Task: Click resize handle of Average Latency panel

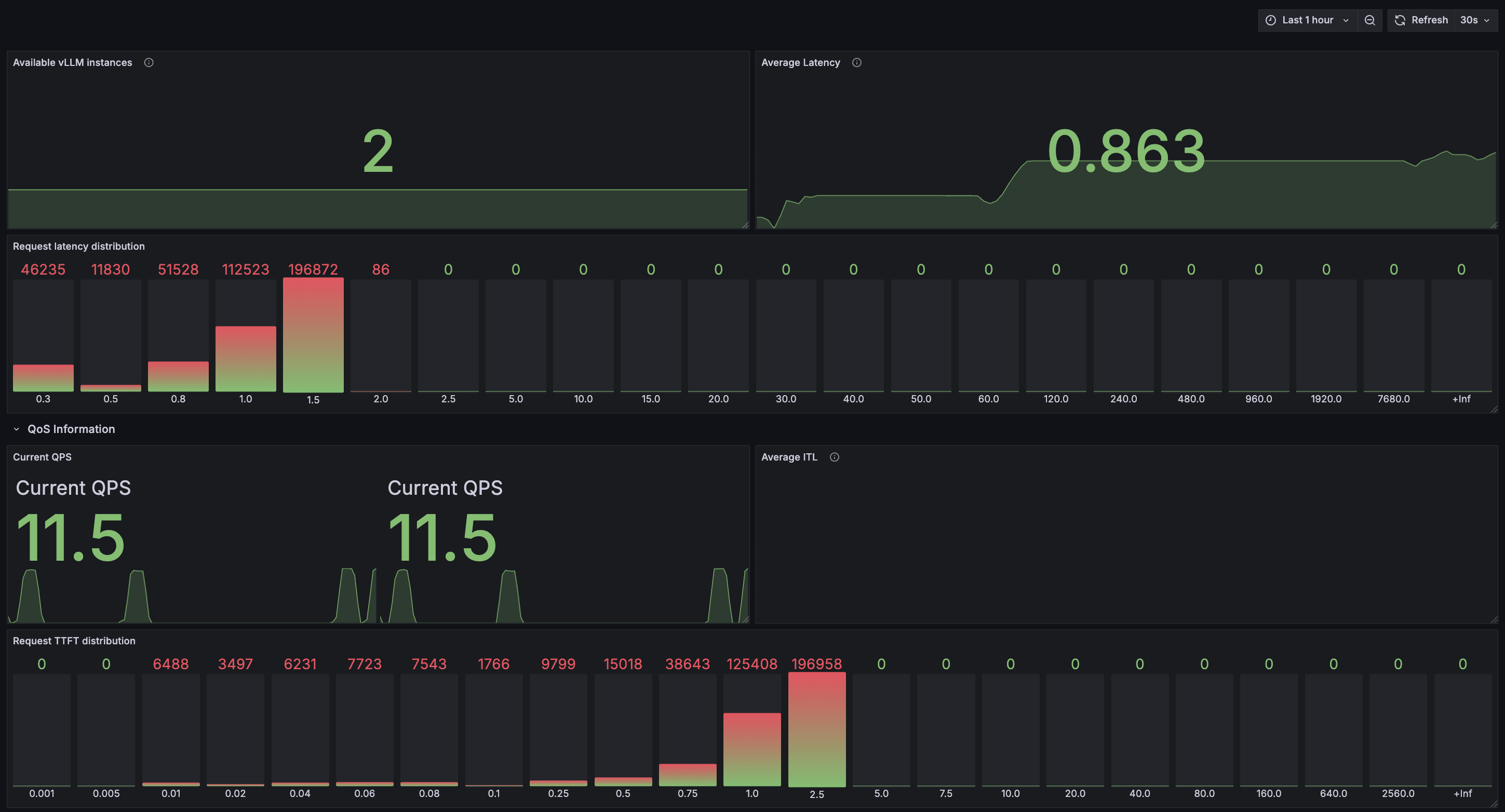Action: (1494, 225)
